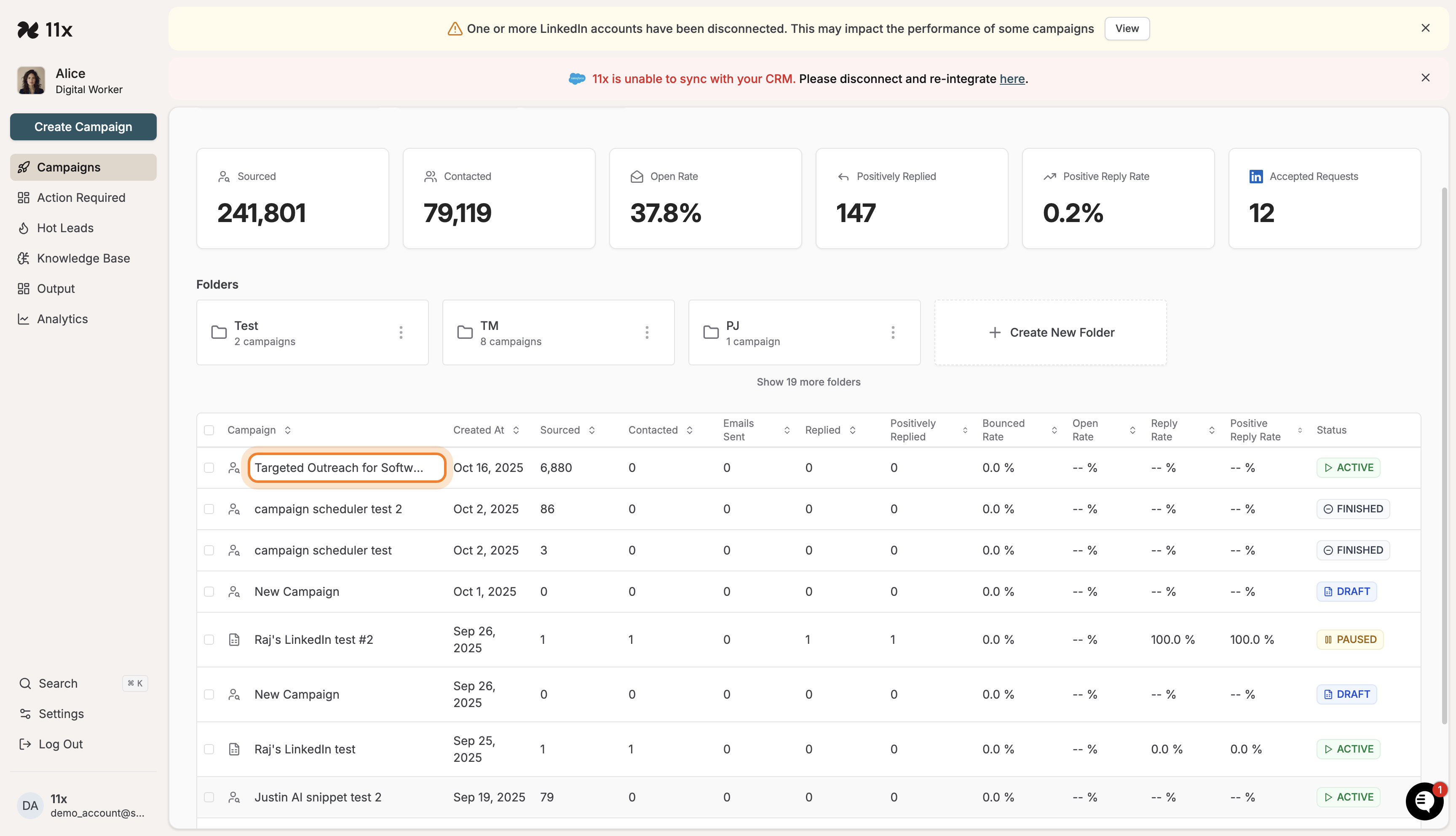Screen dimensions: 1456x836
Task: Select Action Required in the sidebar
Action: point(81,197)
